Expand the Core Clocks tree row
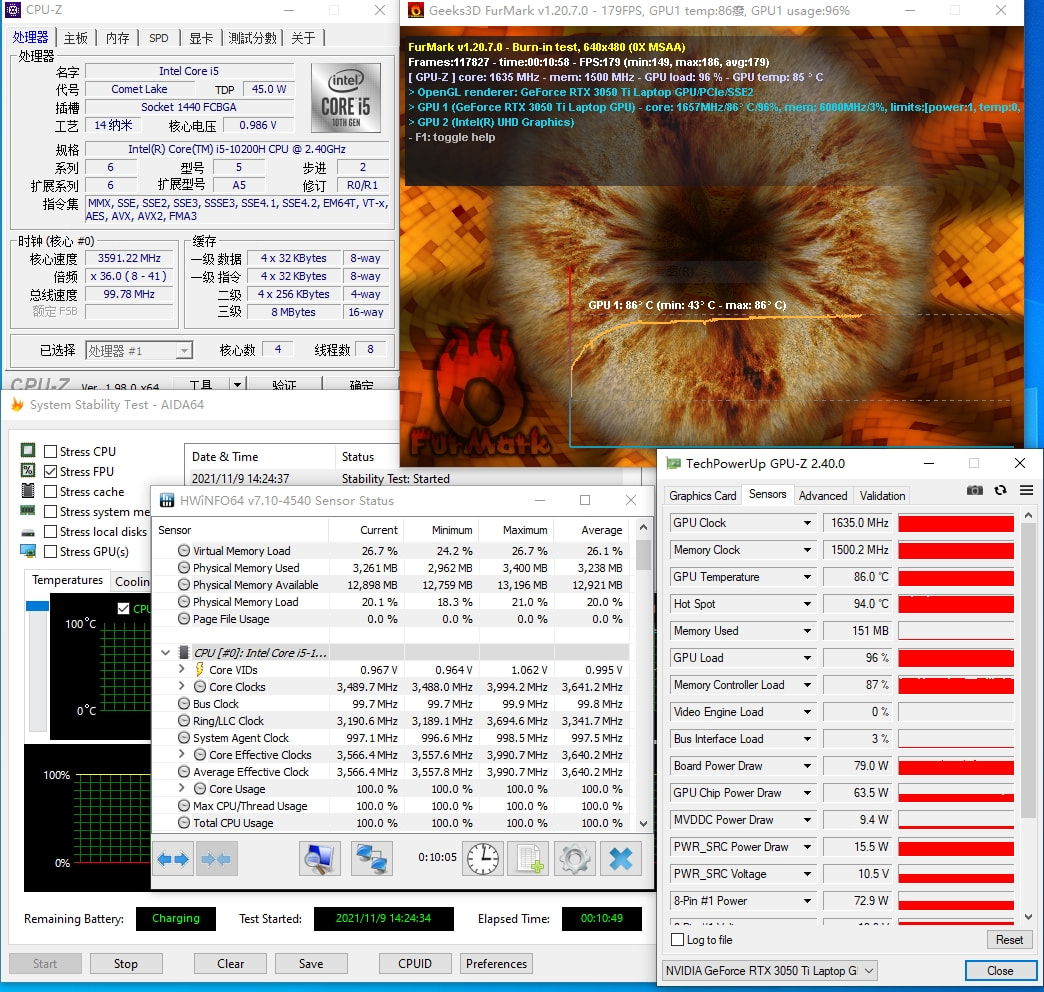The image size is (1044, 992). [181, 687]
